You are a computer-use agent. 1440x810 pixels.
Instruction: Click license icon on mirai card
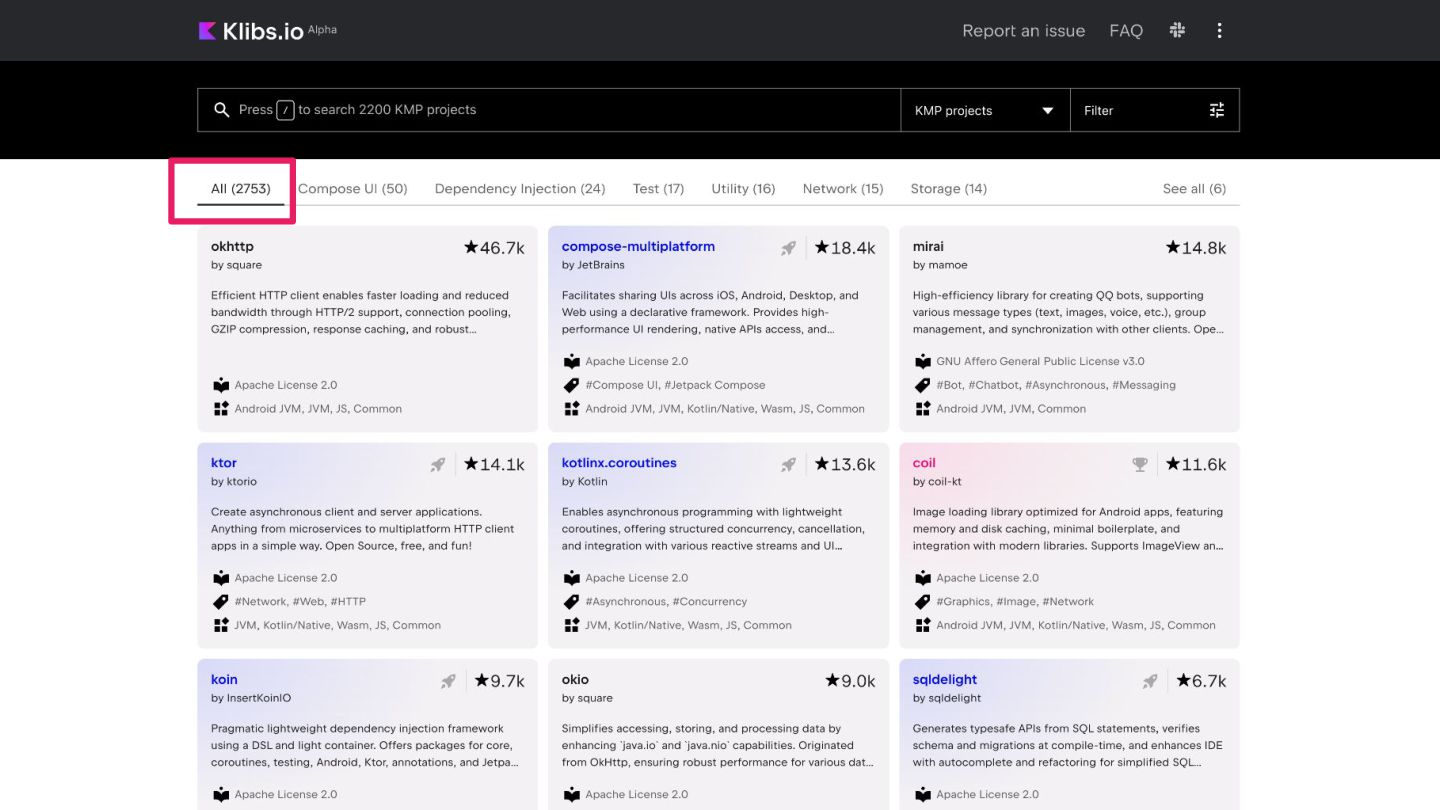tap(923, 361)
